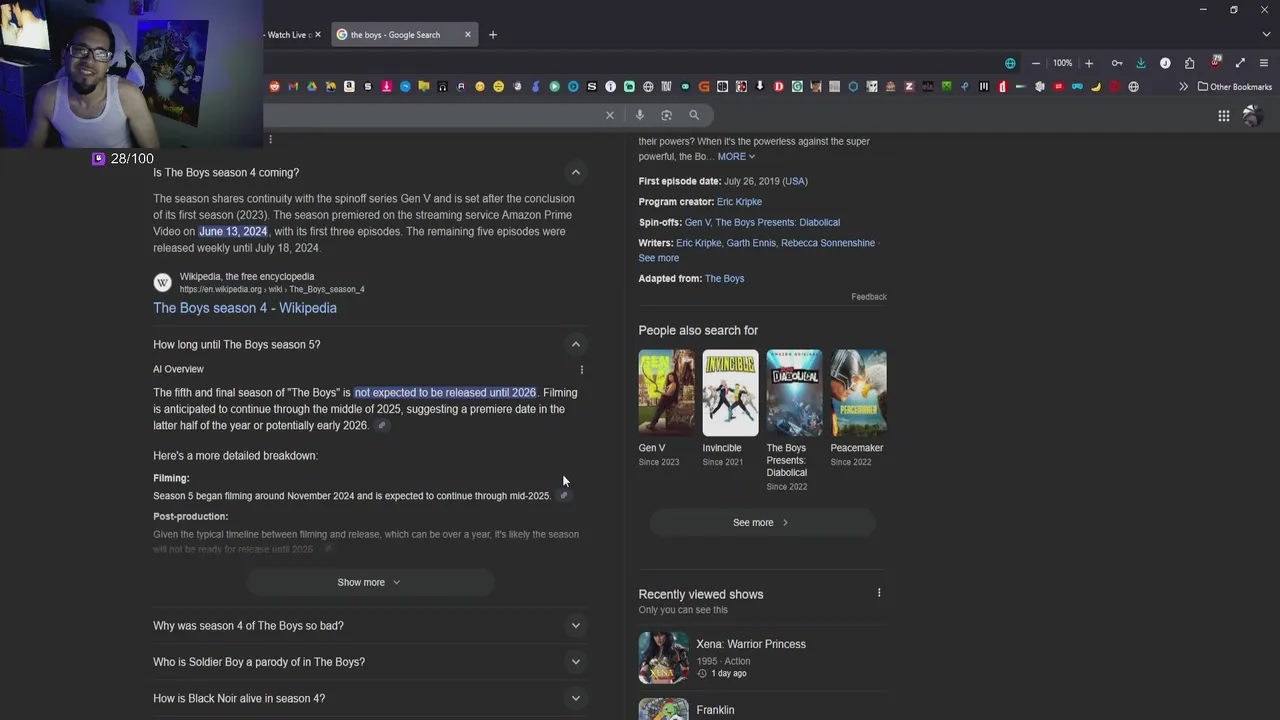Screen dimensions: 1280x720
Task: Open the Google account avatar
Action: click(x=1252, y=115)
